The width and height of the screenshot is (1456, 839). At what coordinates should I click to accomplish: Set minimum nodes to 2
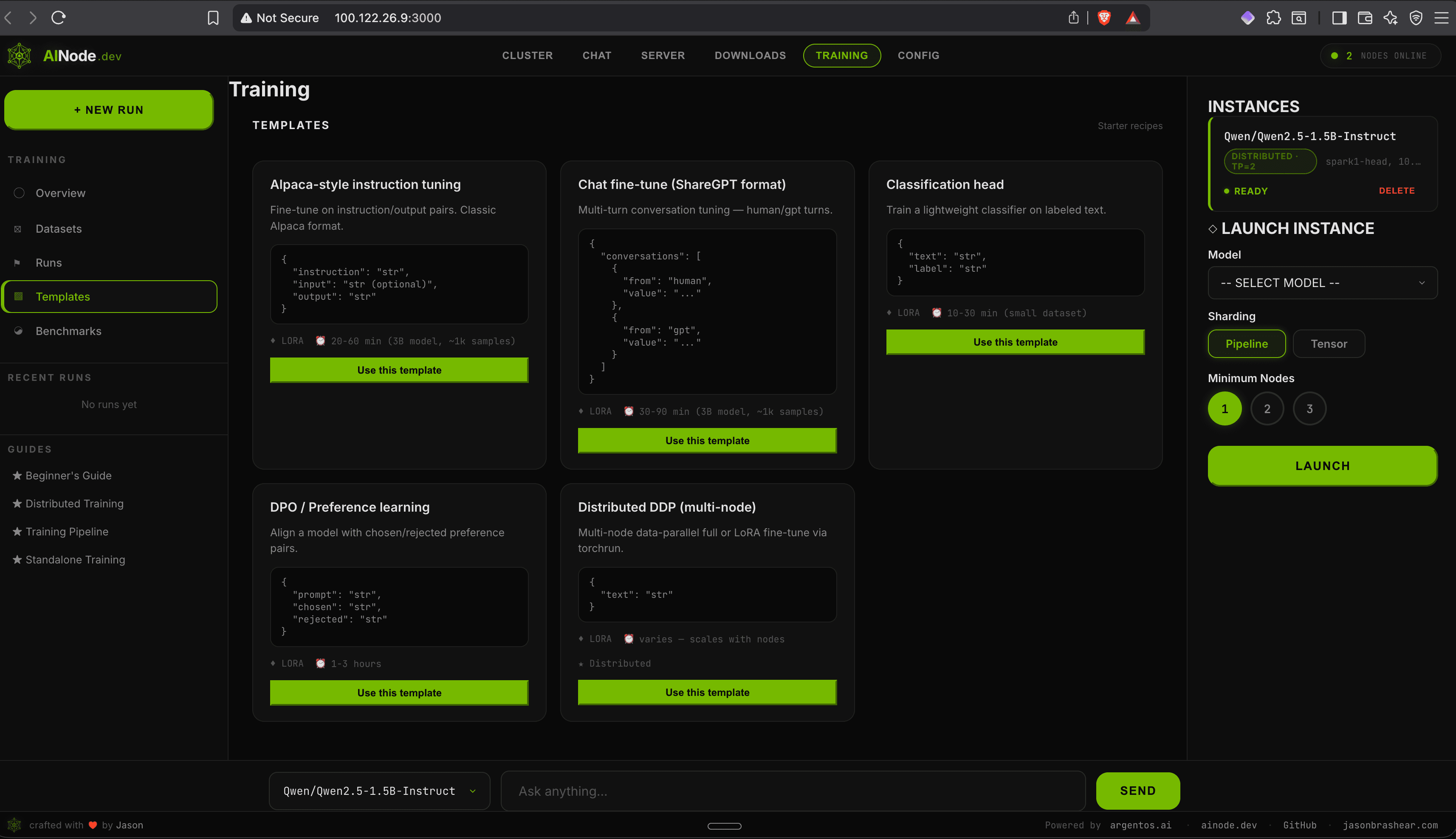1267,408
